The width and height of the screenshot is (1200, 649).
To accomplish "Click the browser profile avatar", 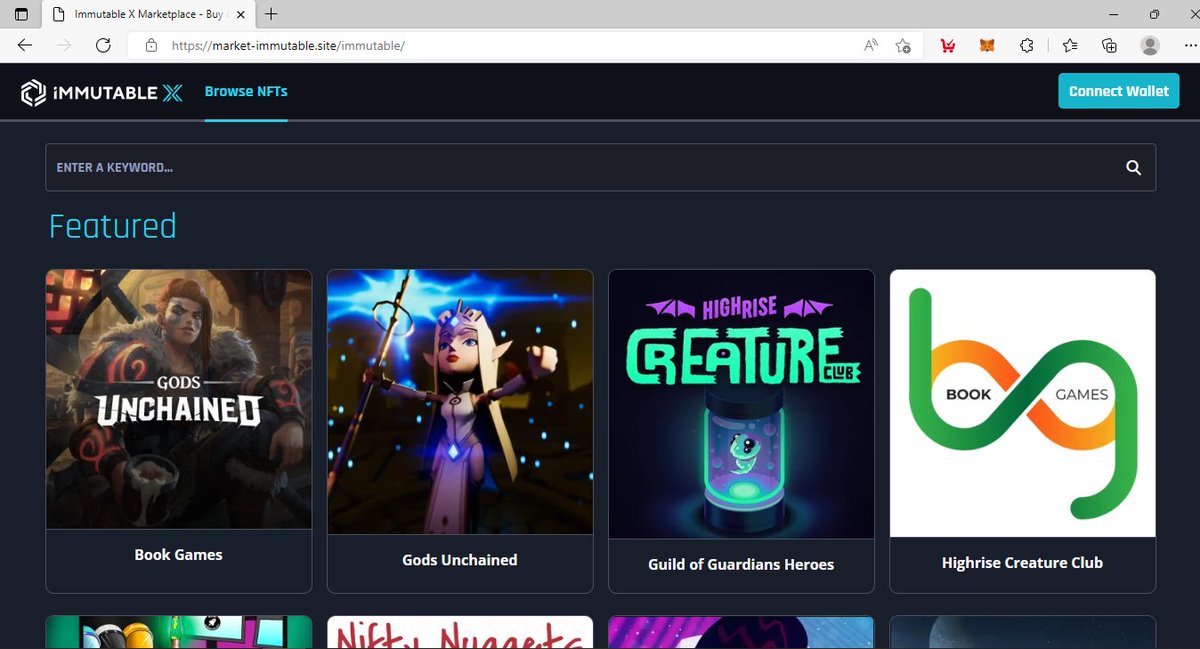I will coord(1150,45).
